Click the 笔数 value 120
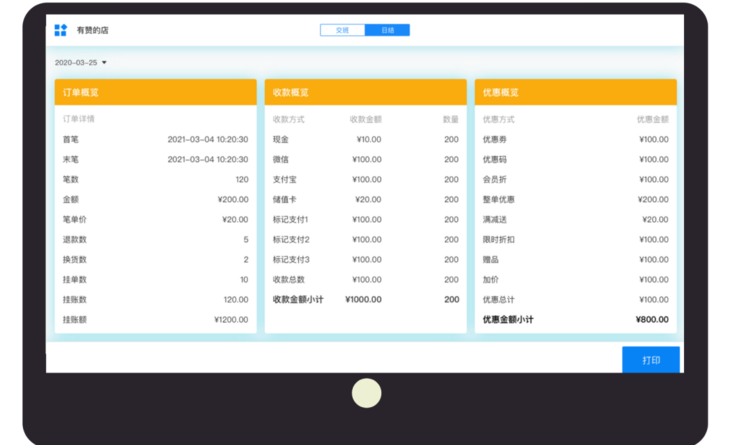Screen dimensions: 730x445 click(242, 179)
